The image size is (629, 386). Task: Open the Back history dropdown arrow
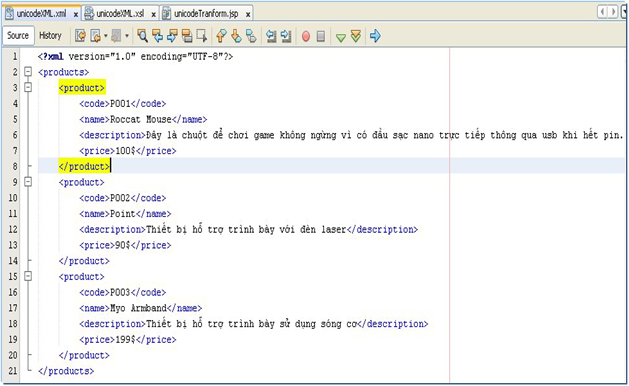click(x=106, y=36)
